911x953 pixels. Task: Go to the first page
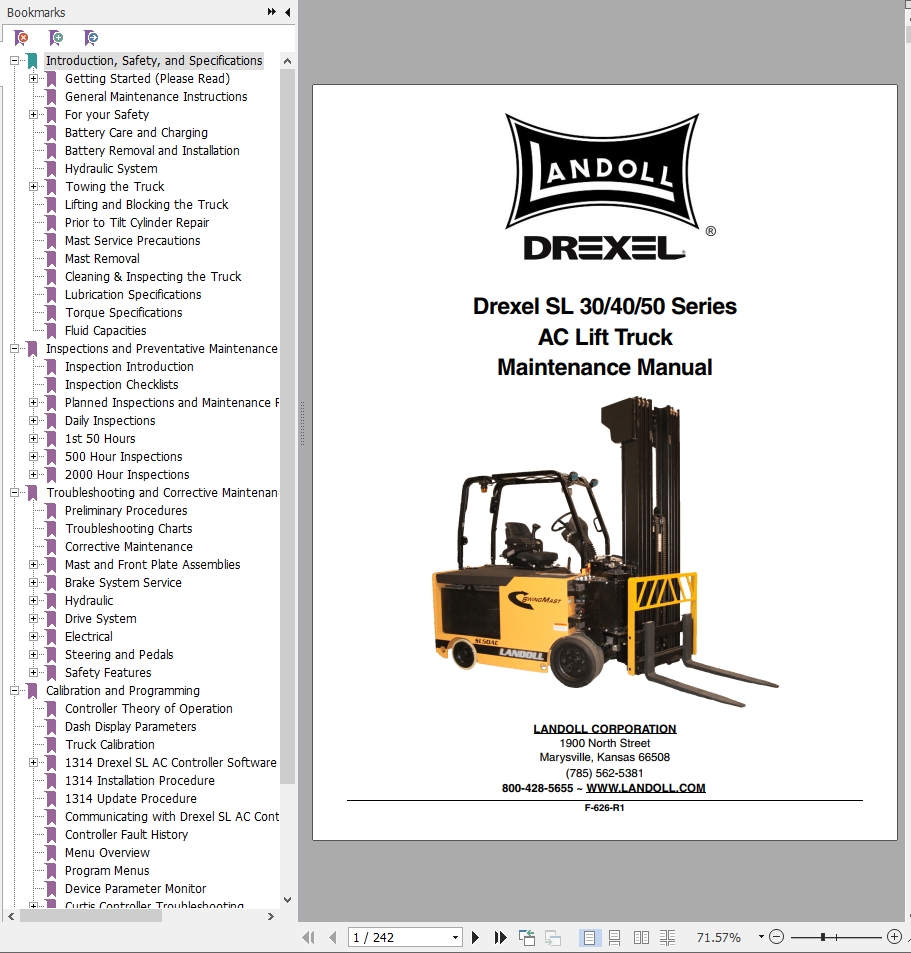tap(309, 937)
